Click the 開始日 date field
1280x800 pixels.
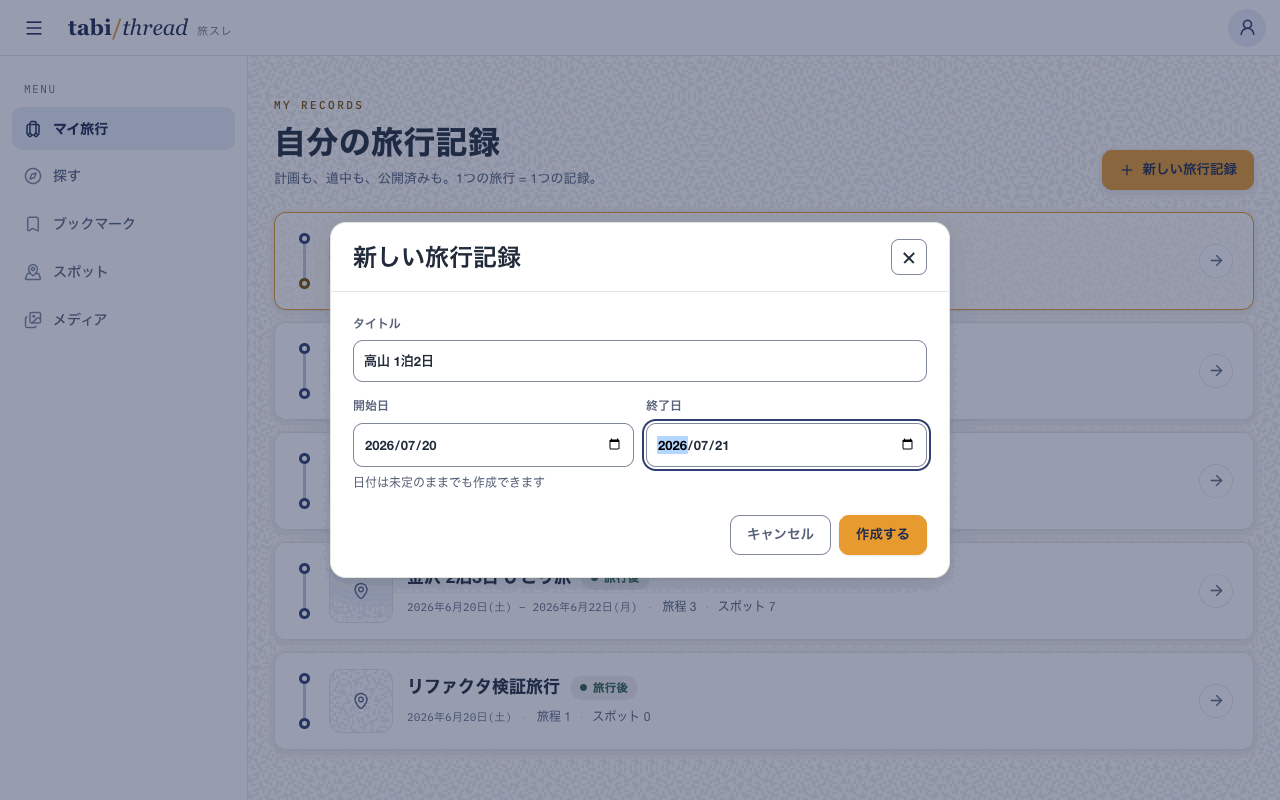pos(493,445)
